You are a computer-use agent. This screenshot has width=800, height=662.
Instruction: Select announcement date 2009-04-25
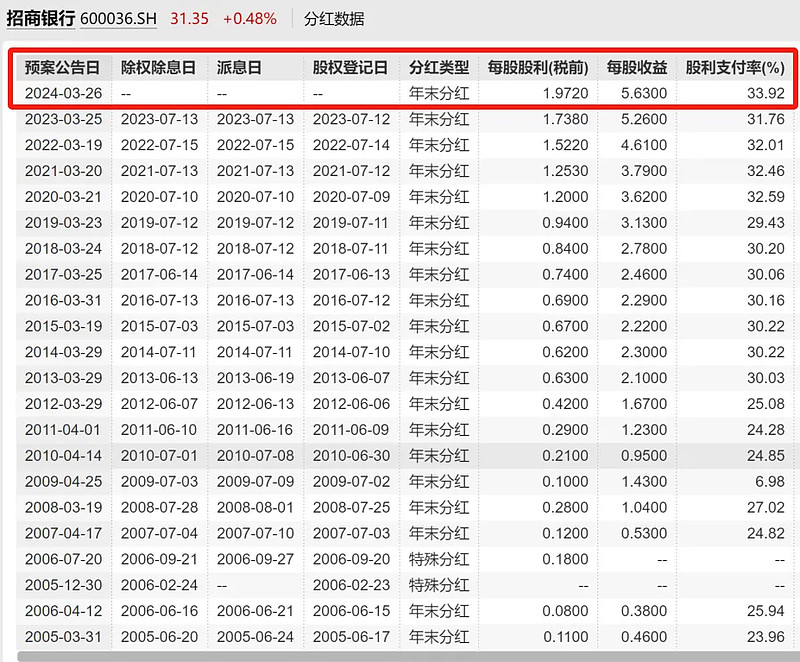[63, 481]
